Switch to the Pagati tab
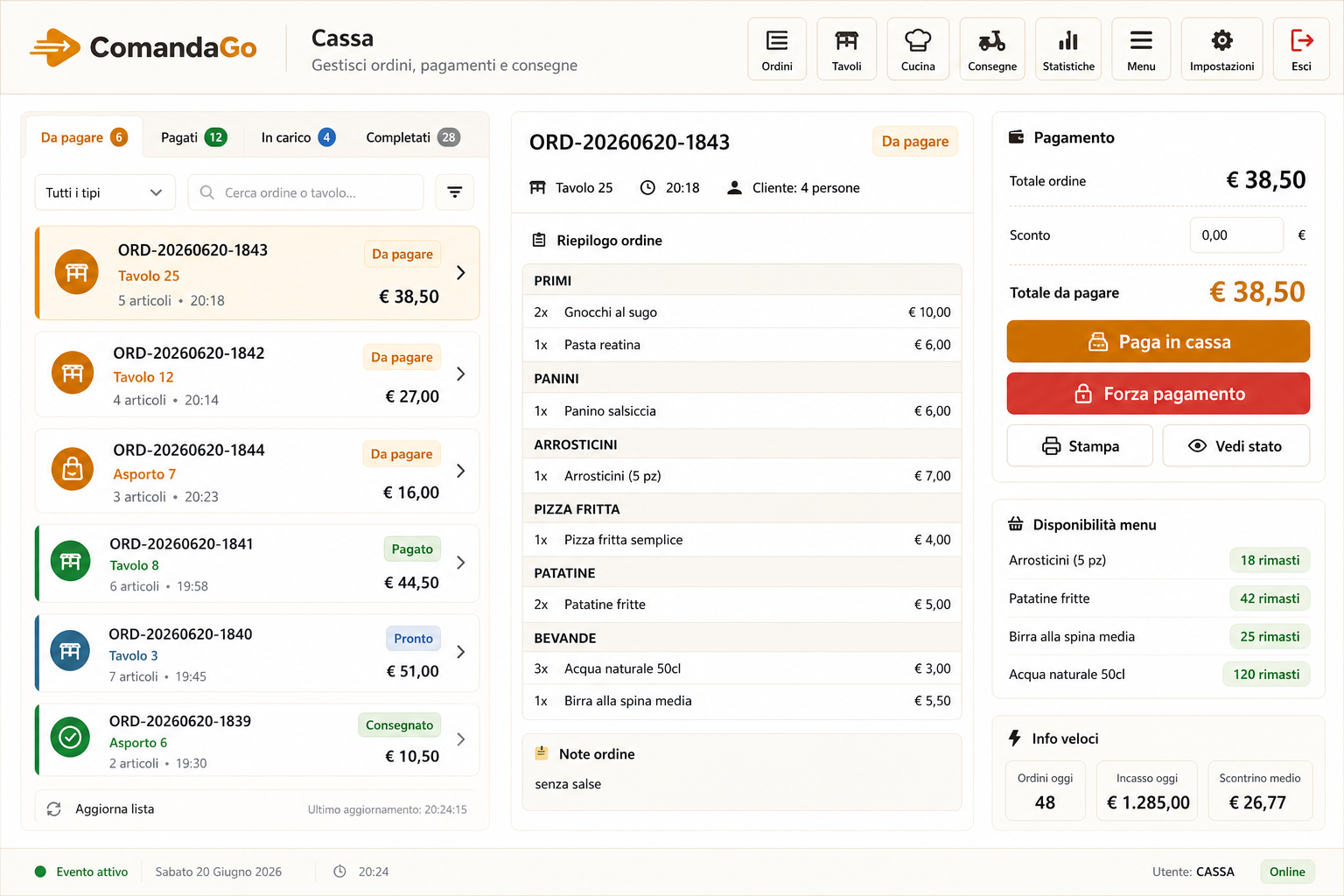Screen dimensions: 1344x896 pyautogui.click(x=193, y=137)
